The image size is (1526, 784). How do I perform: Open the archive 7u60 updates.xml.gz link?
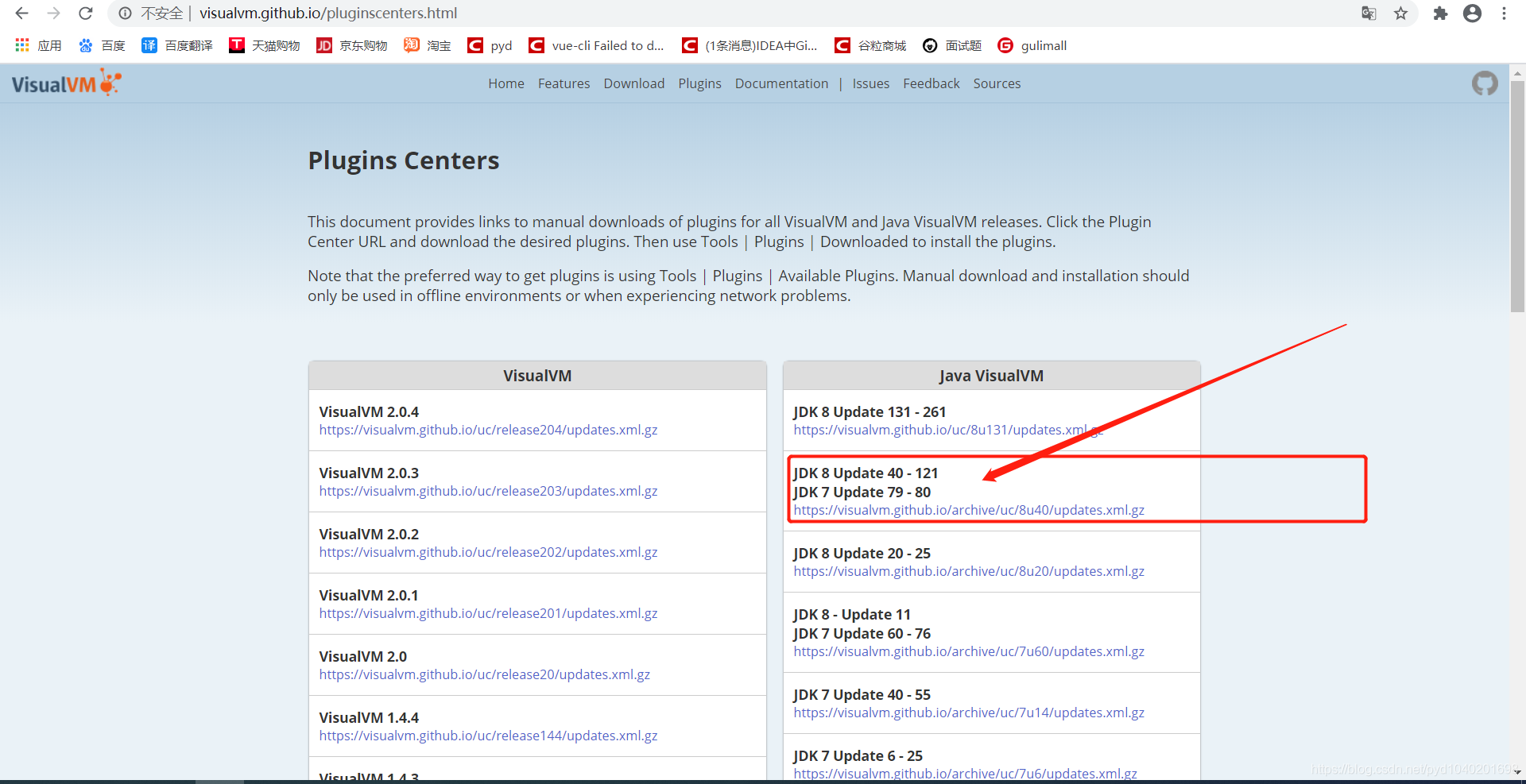pyautogui.click(x=969, y=651)
